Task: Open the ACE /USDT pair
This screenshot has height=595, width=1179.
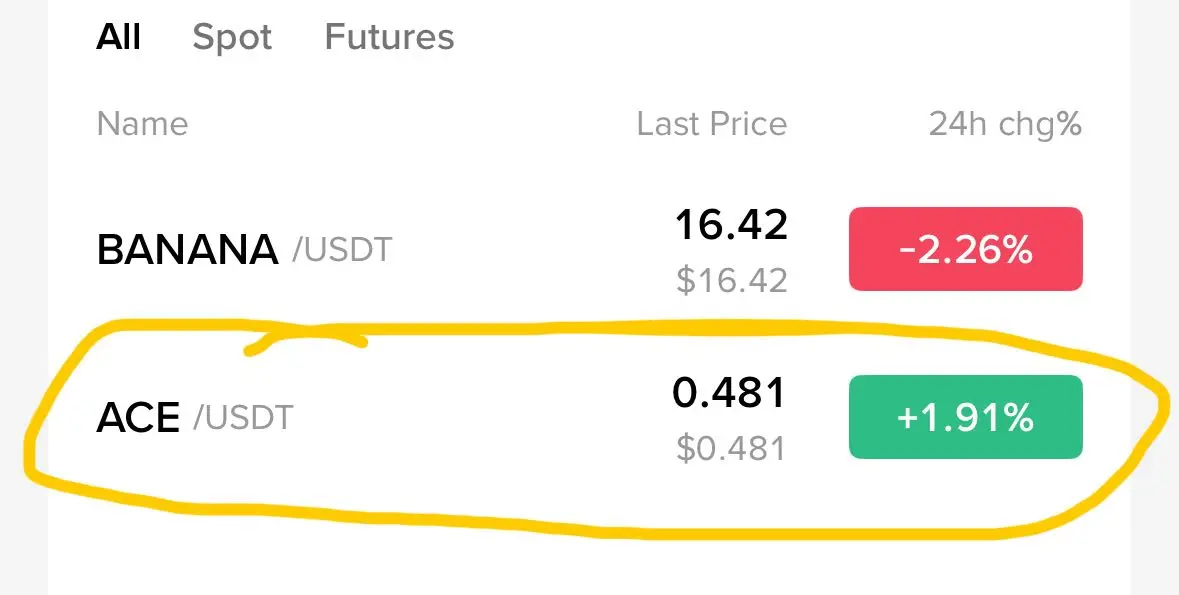Action: click(590, 417)
